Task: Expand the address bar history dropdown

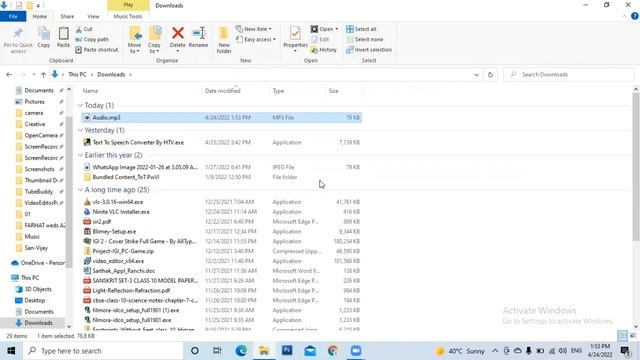Action: (476, 75)
